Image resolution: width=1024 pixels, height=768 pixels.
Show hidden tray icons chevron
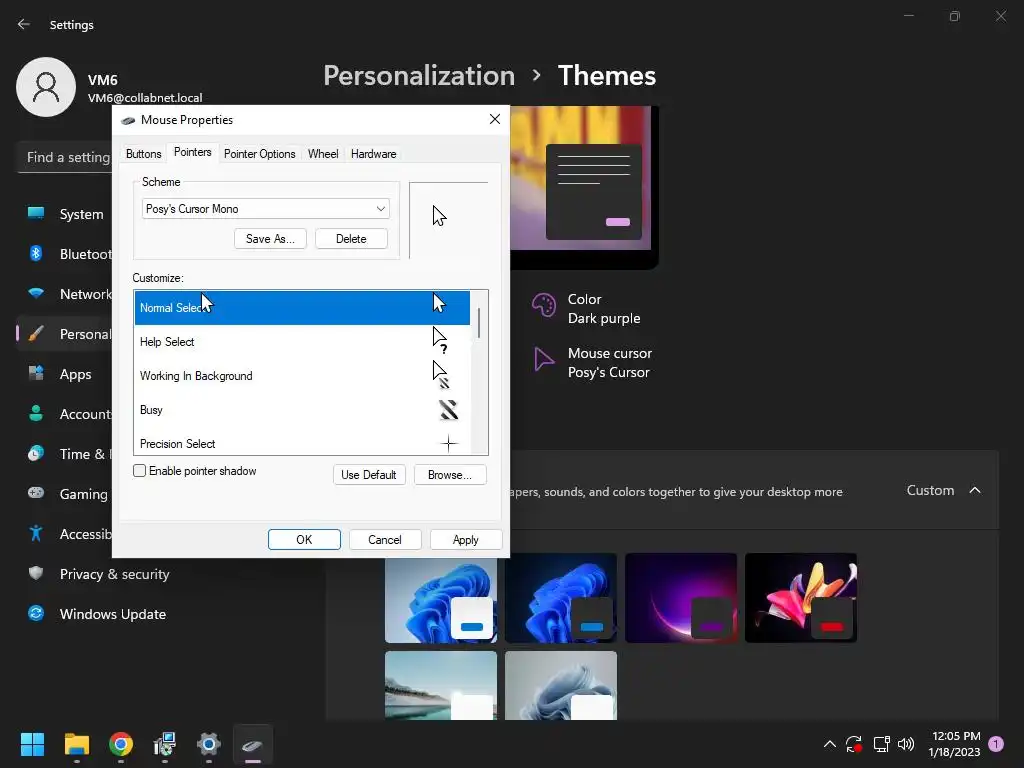[829, 744]
